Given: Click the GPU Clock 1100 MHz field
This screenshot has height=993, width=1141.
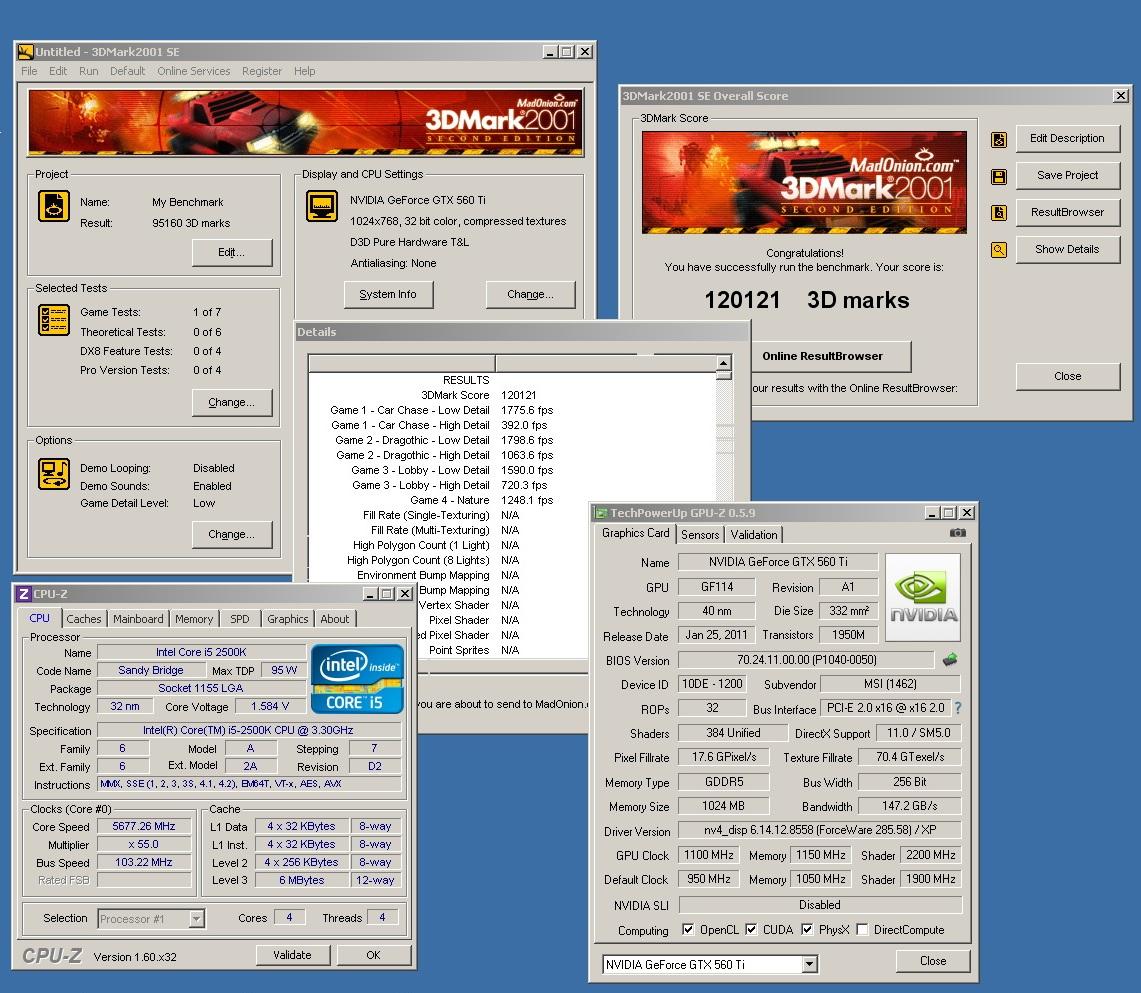Looking at the screenshot, I should point(708,855).
